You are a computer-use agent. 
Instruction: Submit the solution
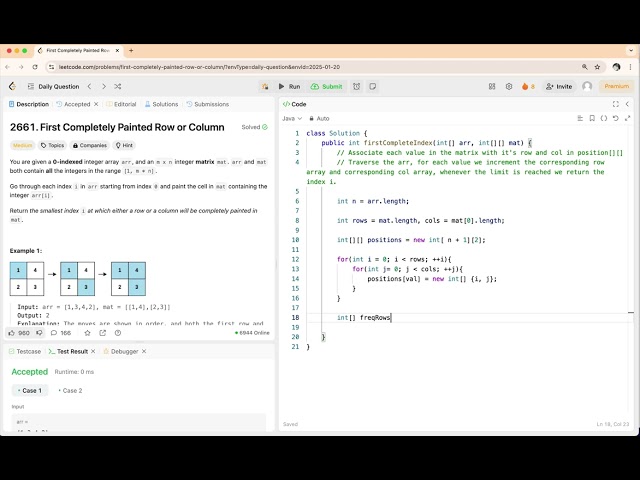coord(326,86)
